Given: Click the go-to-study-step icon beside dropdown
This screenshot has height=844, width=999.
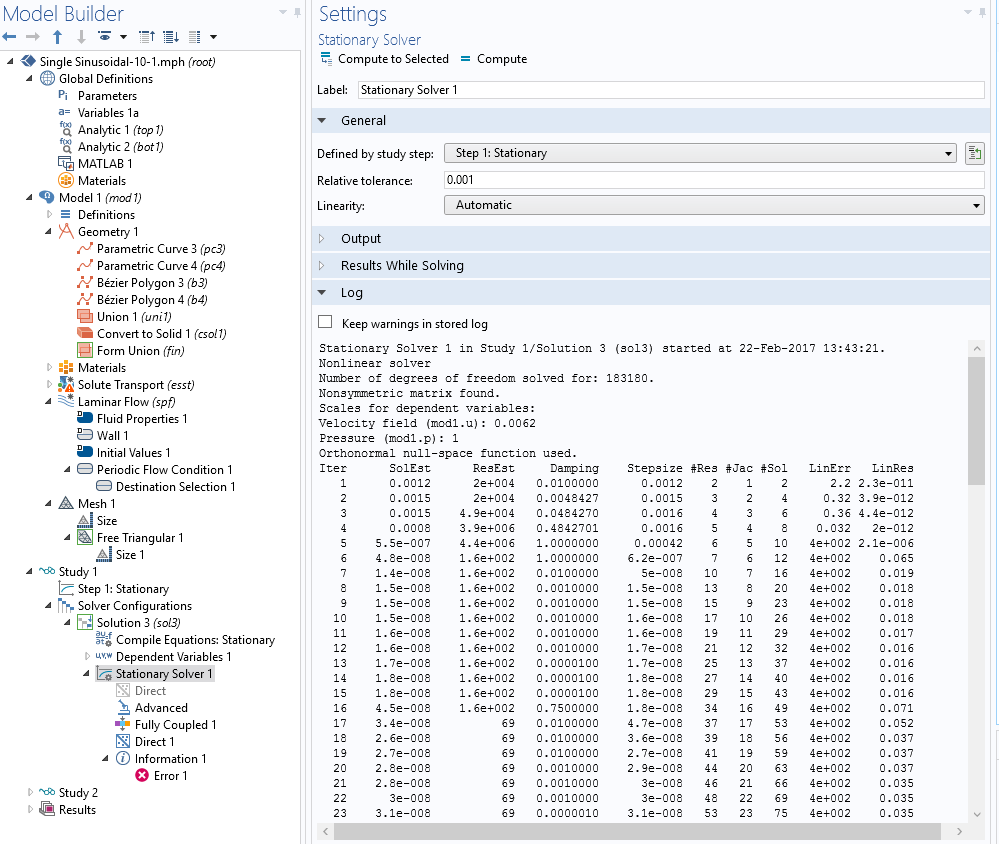Looking at the screenshot, I should pos(975,153).
